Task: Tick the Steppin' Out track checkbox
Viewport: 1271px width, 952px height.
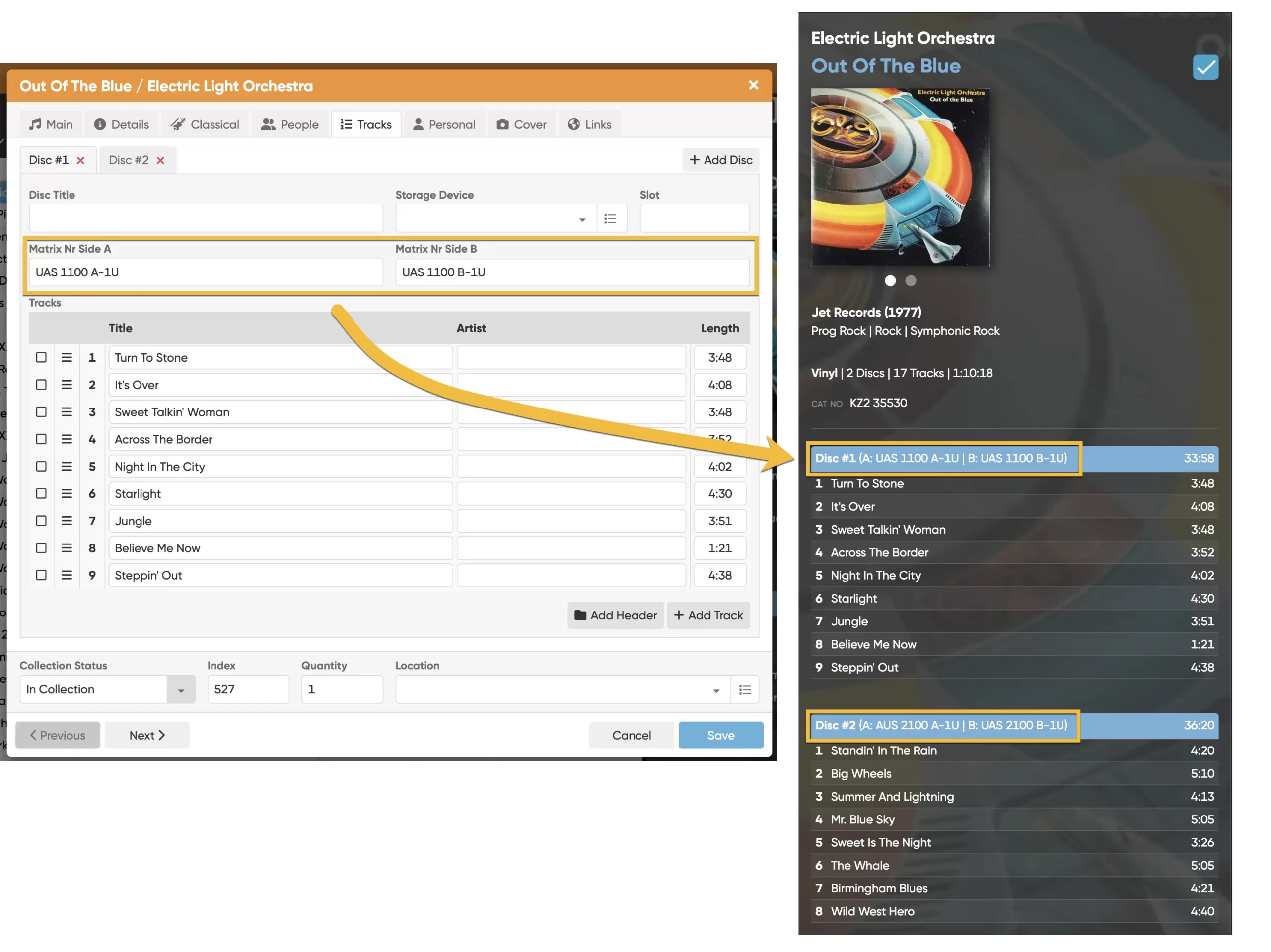Action: [41, 575]
